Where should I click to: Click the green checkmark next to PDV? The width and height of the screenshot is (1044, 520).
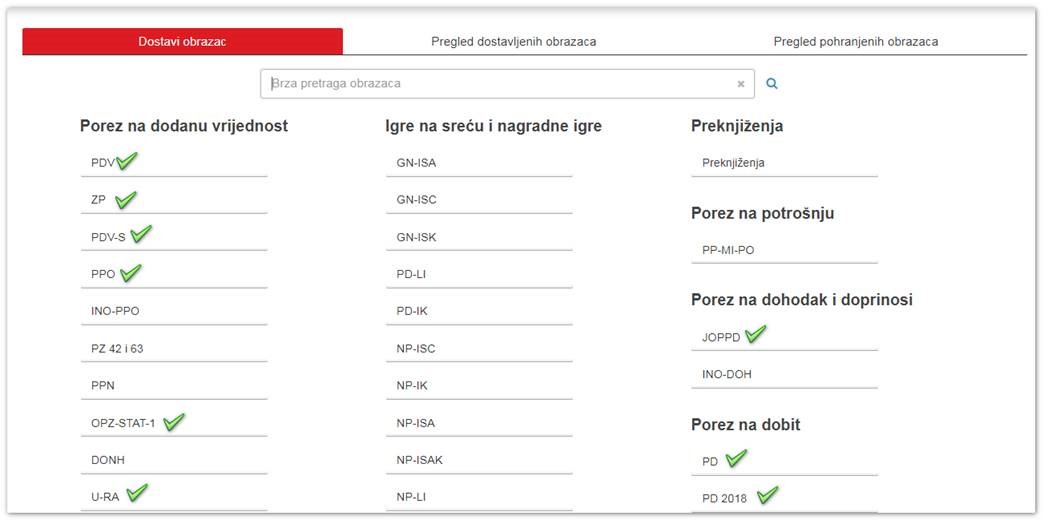127,160
